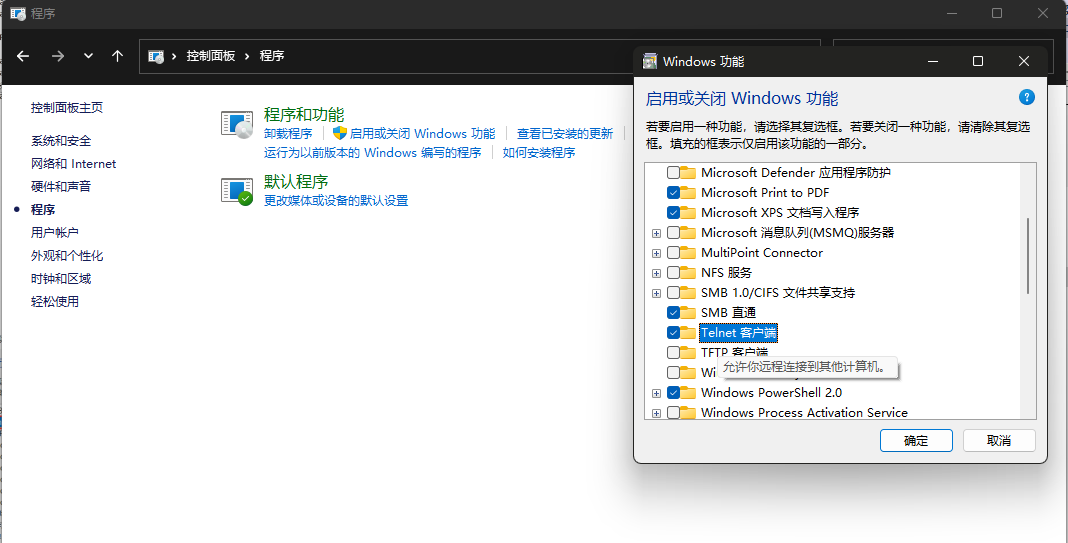
Task: Uncheck Microsoft Print to PDF
Action: coord(673,192)
